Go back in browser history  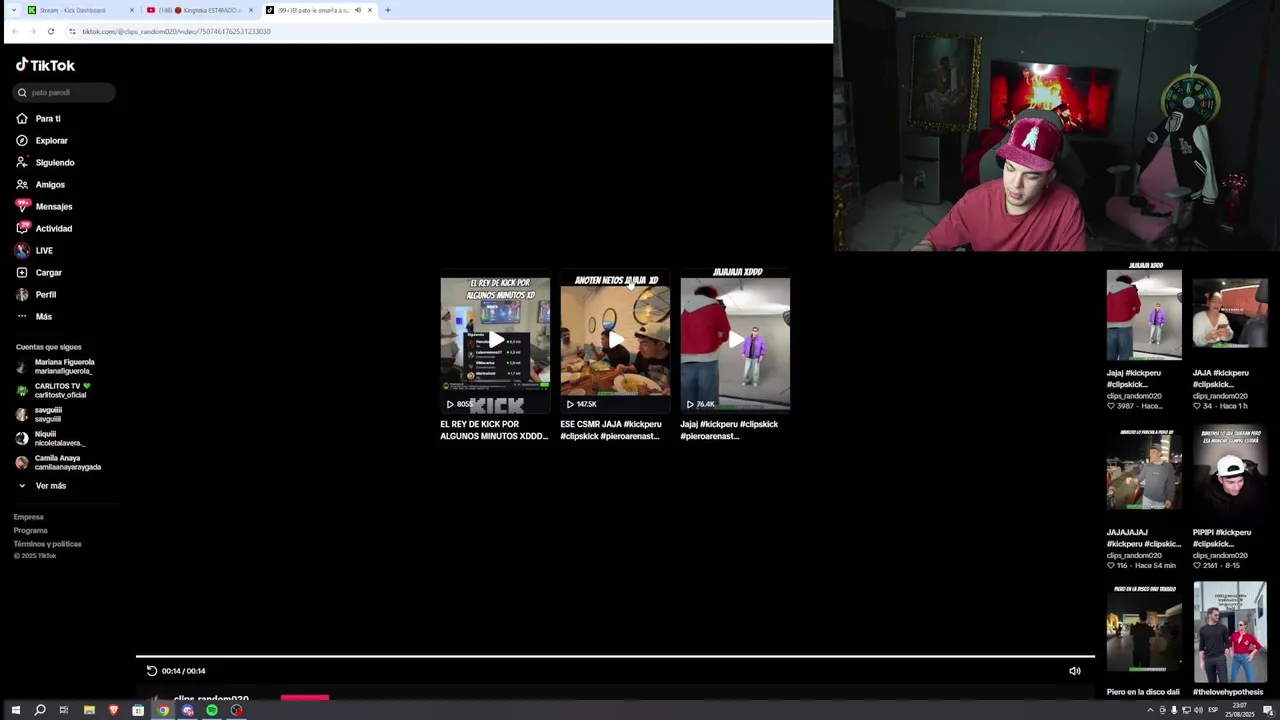15,31
